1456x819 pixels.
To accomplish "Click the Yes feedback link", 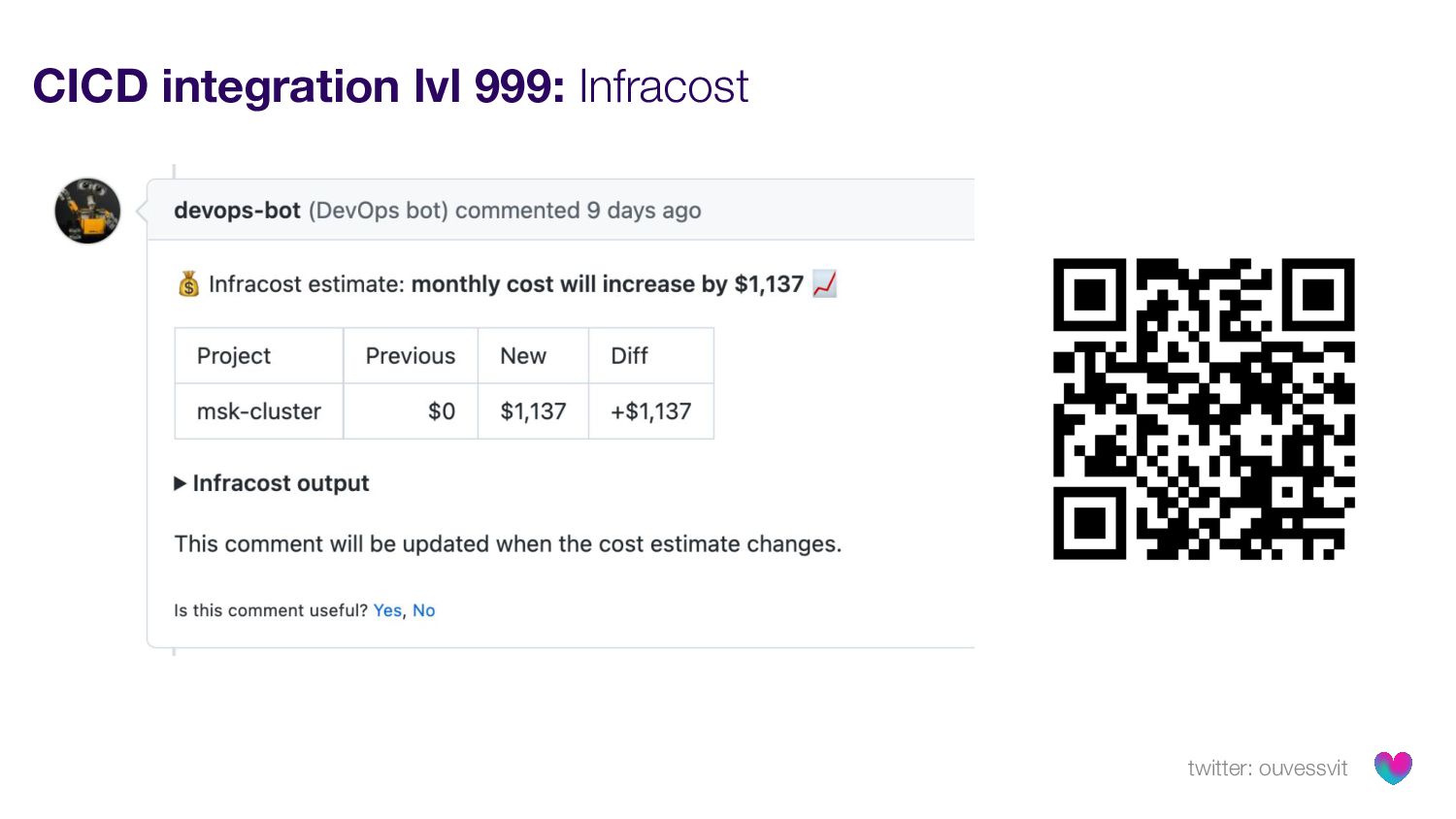I will (387, 610).
